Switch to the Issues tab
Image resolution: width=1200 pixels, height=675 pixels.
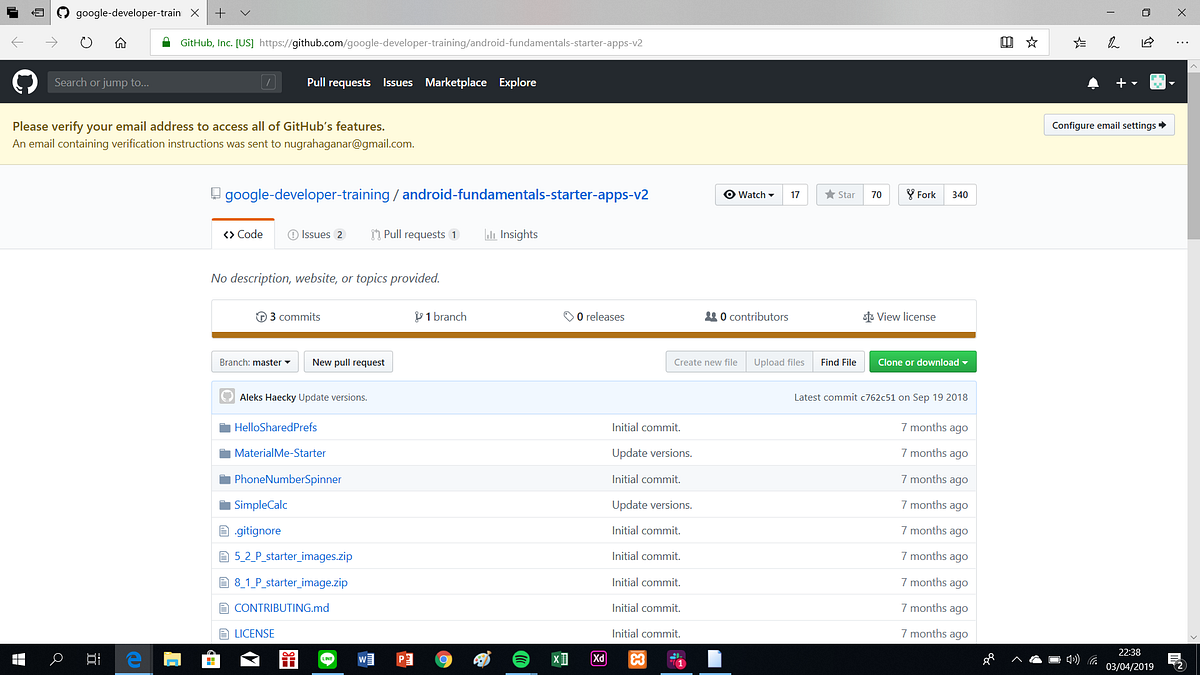click(x=316, y=234)
